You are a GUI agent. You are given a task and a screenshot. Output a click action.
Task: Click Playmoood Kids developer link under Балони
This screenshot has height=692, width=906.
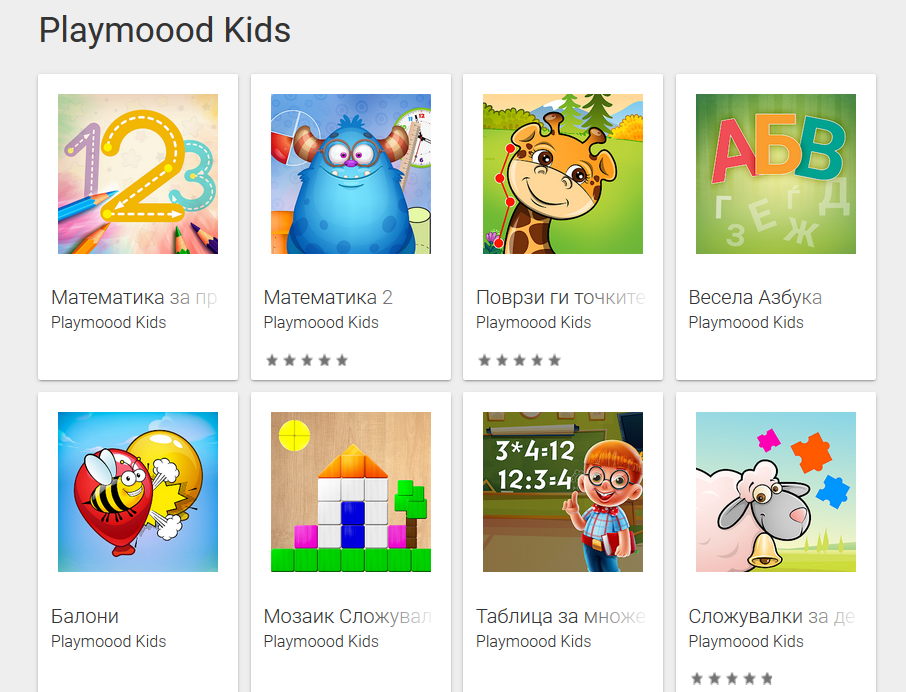tap(109, 642)
